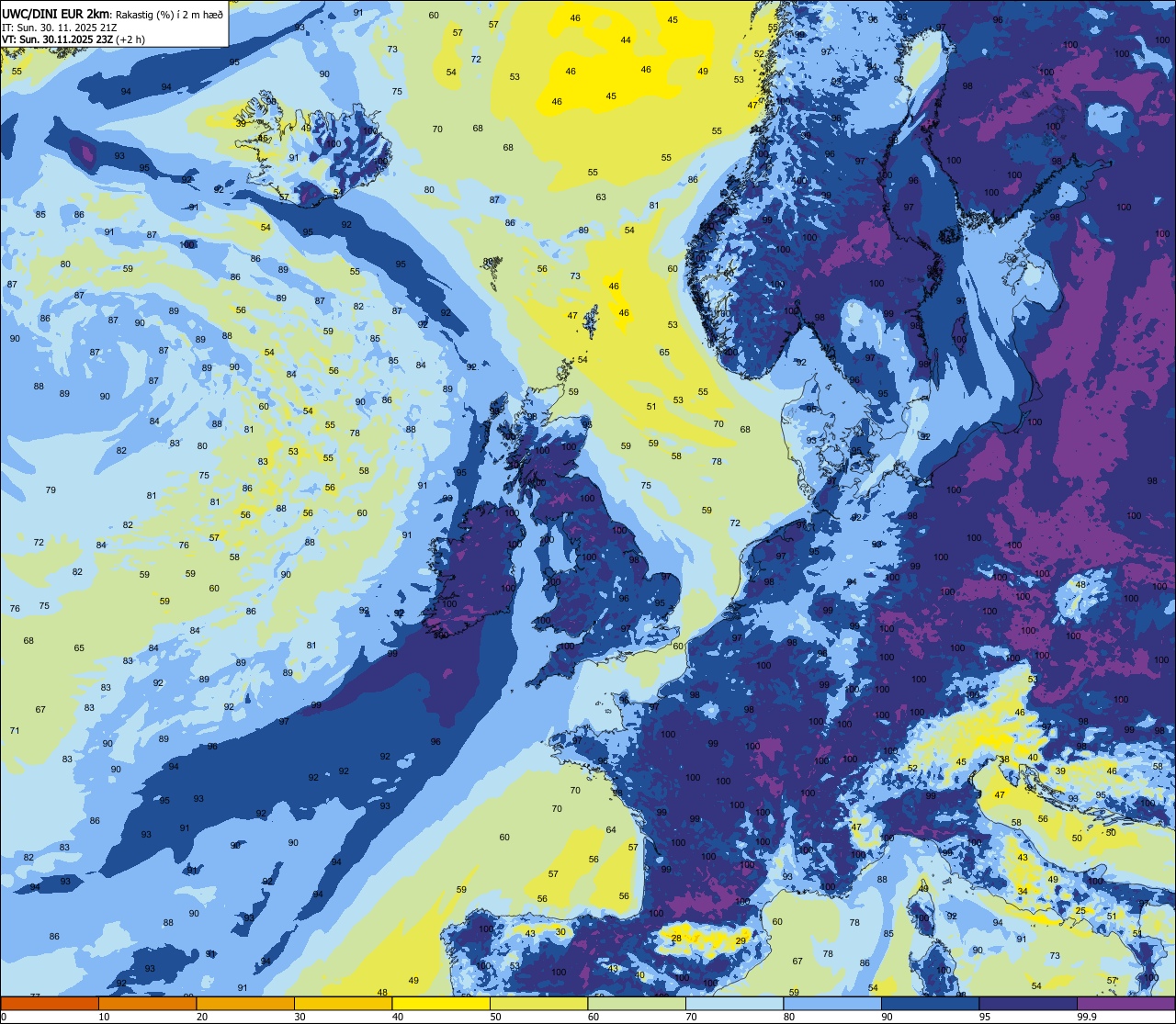
Task: Select the 50–60 yellow-green legend swatch
Action: pyautogui.click(x=538, y=1003)
